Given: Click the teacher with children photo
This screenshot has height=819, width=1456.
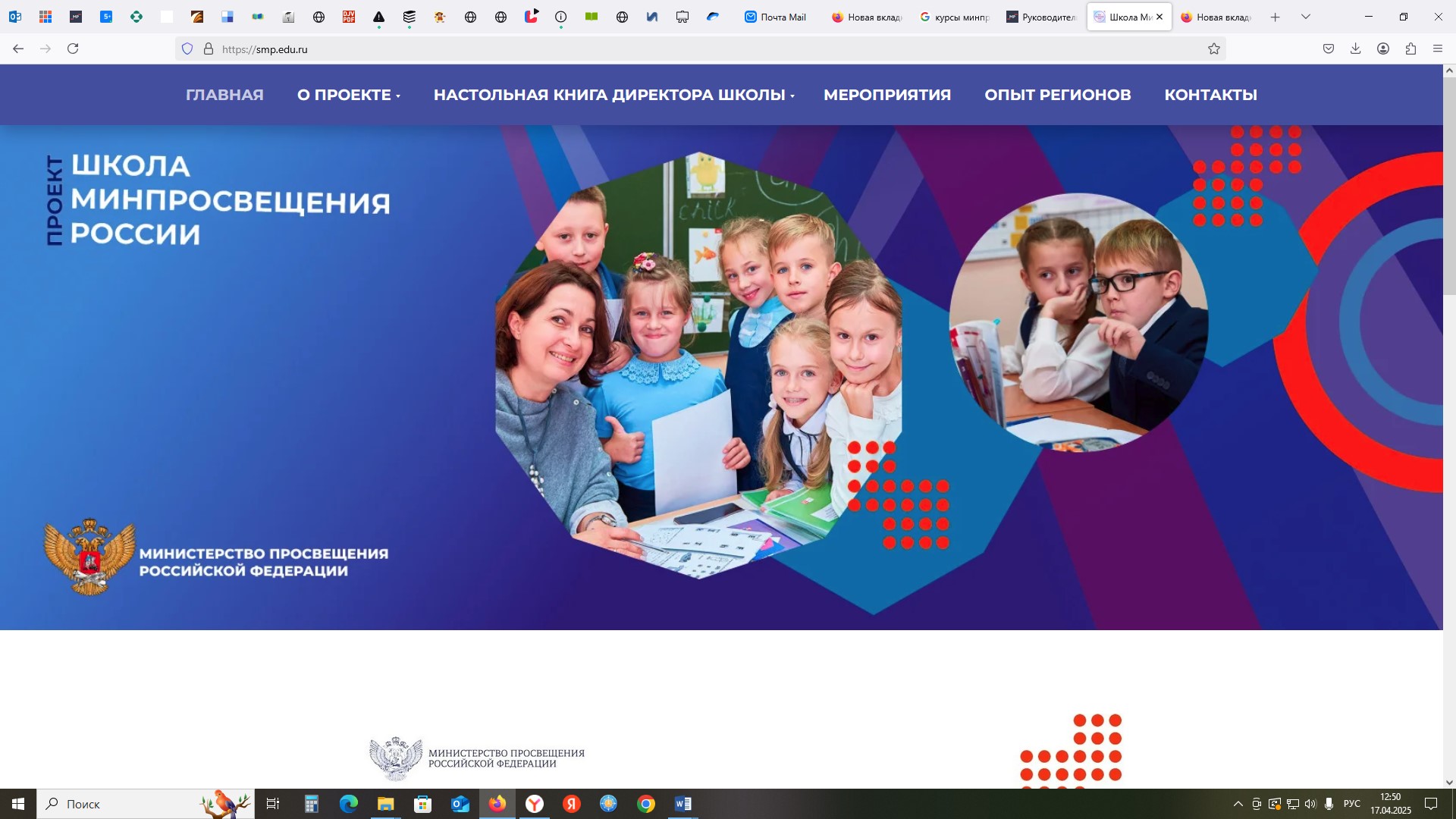Looking at the screenshot, I should point(698,366).
